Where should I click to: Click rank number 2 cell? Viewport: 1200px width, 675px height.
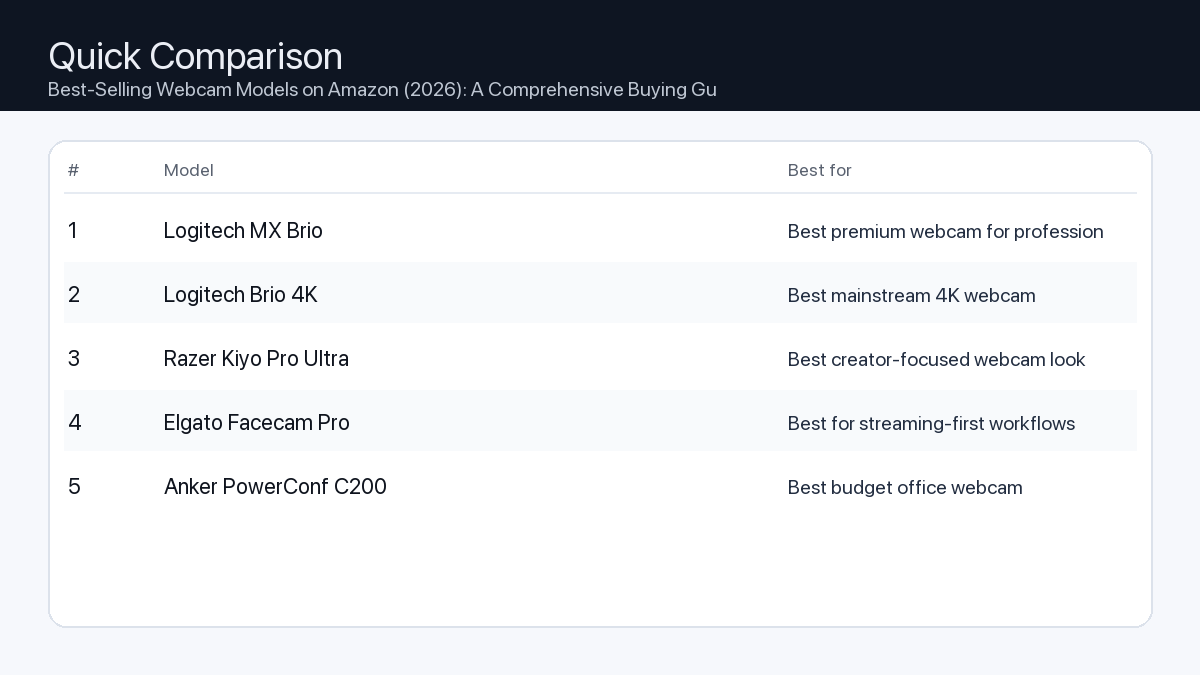point(74,295)
